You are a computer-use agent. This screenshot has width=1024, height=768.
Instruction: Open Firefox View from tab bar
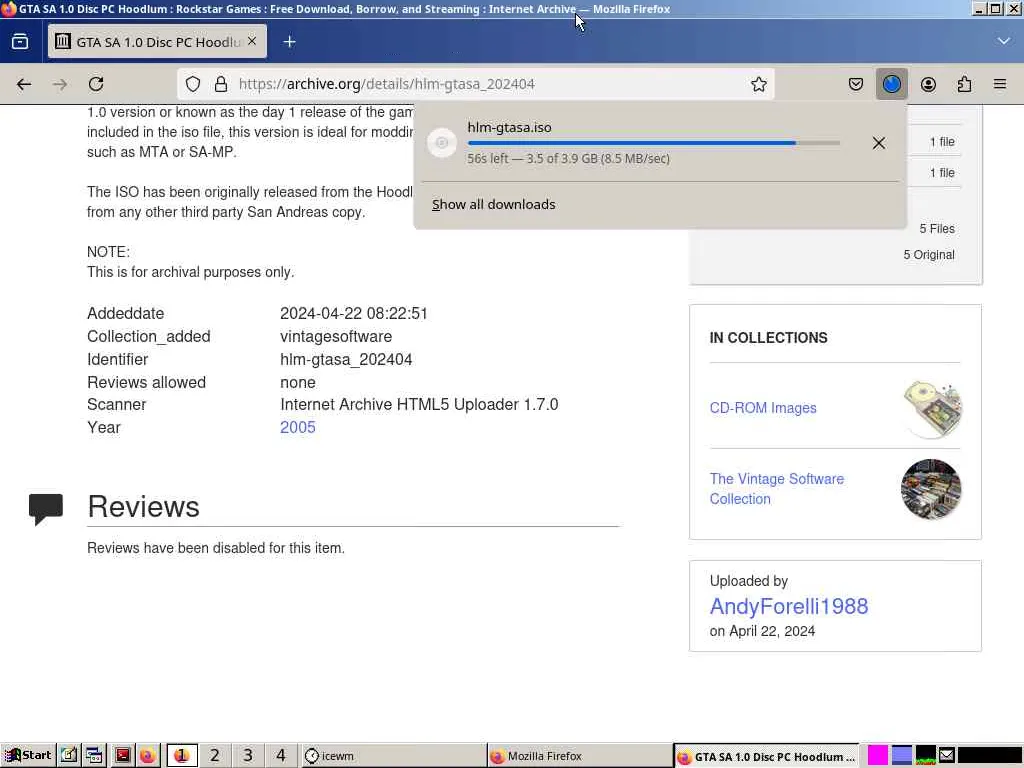(20, 42)
